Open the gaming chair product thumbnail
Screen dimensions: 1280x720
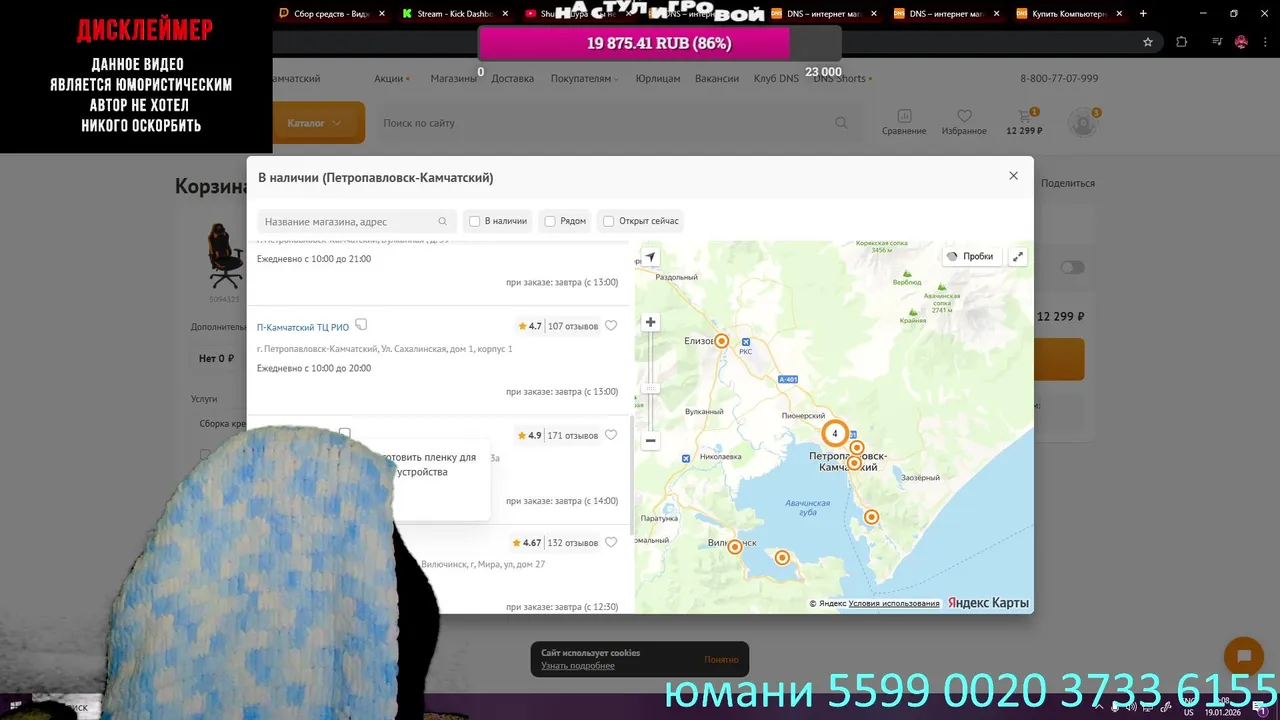pos(225,257)
